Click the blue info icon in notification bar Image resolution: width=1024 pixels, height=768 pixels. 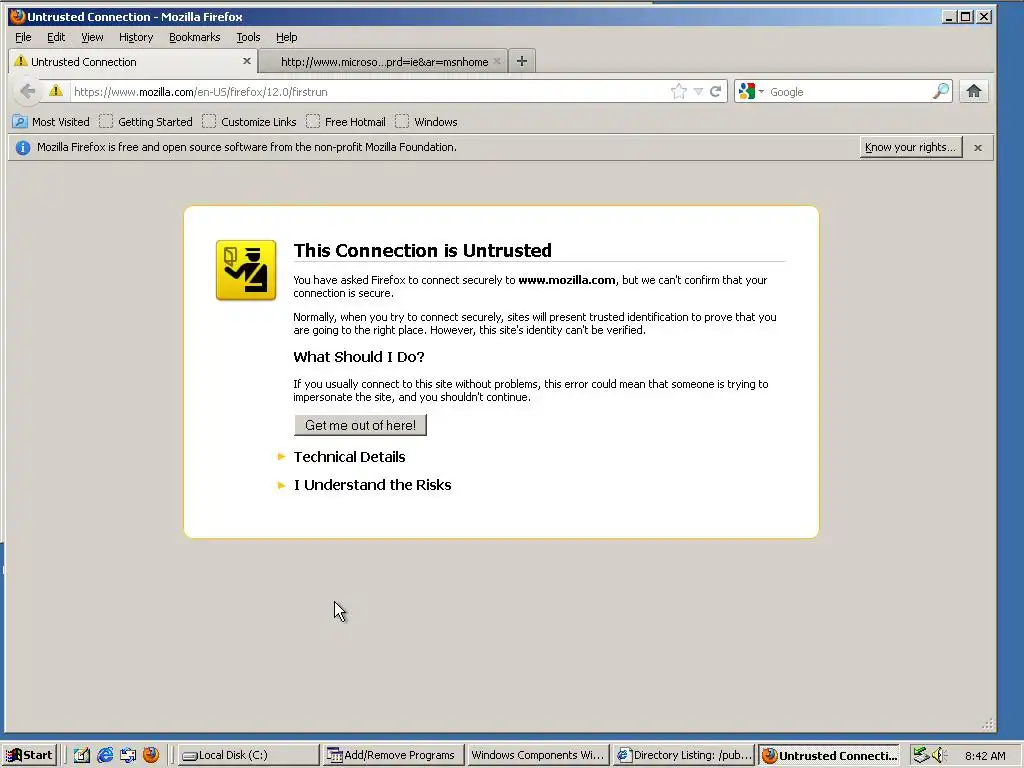tap(23, 148)
